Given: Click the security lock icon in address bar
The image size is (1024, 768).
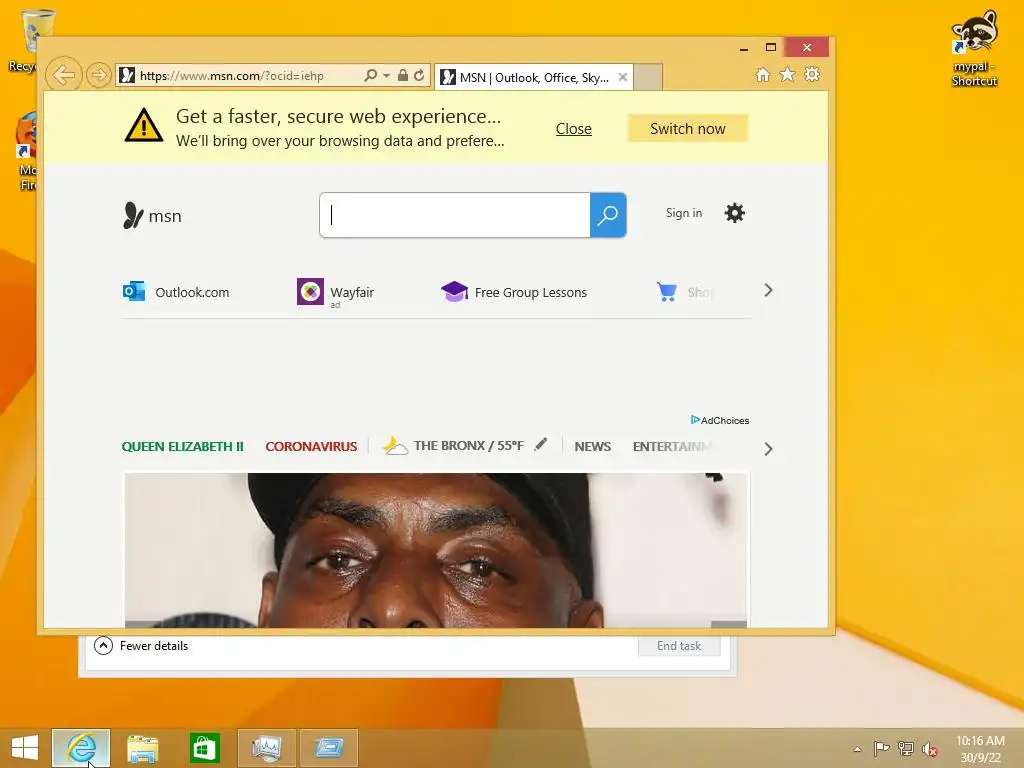Looking at the screenshot, I should [x=403, y=75].
